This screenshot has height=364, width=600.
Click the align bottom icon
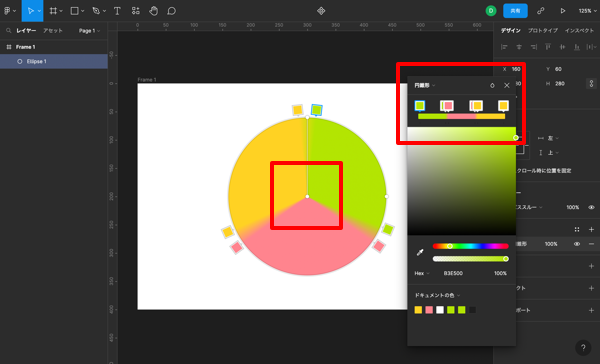[x=577, y=47]
